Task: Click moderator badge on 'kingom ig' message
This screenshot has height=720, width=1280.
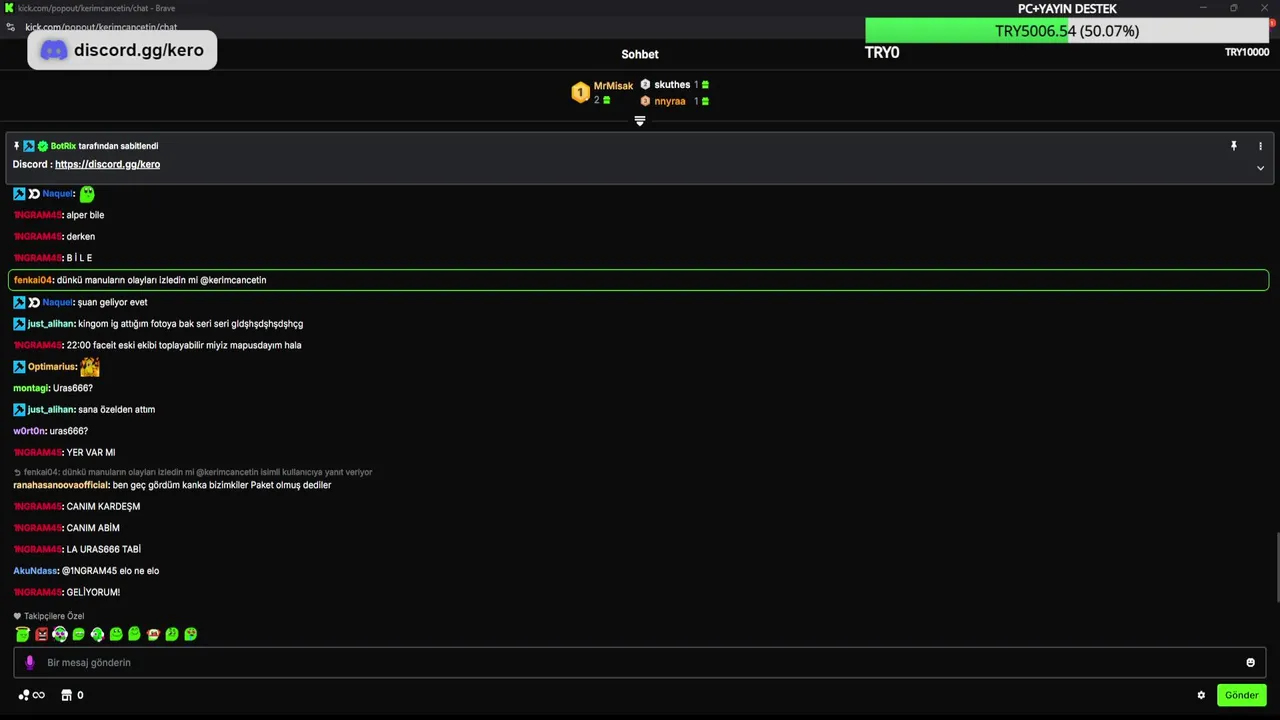Action: tap(19, 324)
